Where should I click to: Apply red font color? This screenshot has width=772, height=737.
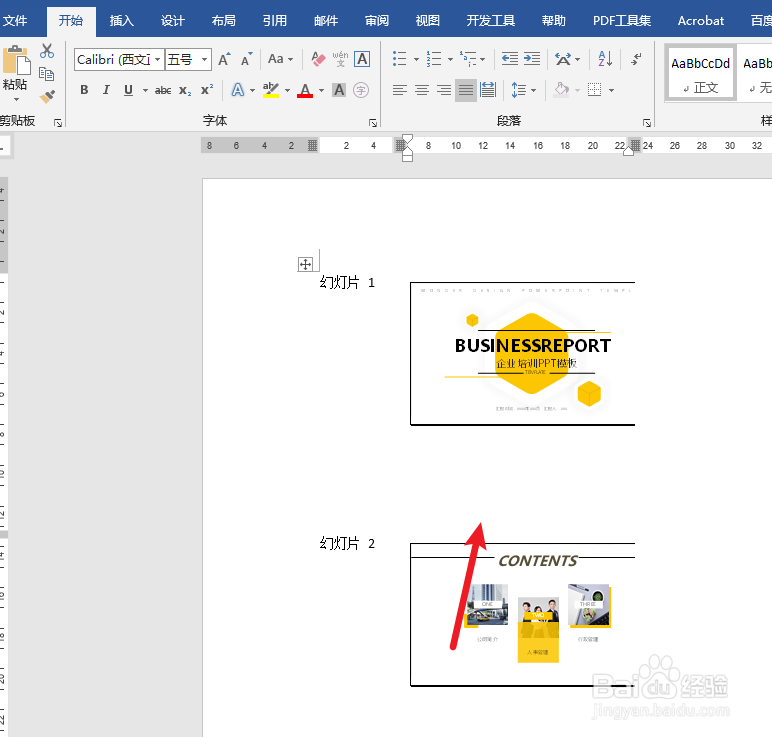pyautogui.click(x=305, y=91)
